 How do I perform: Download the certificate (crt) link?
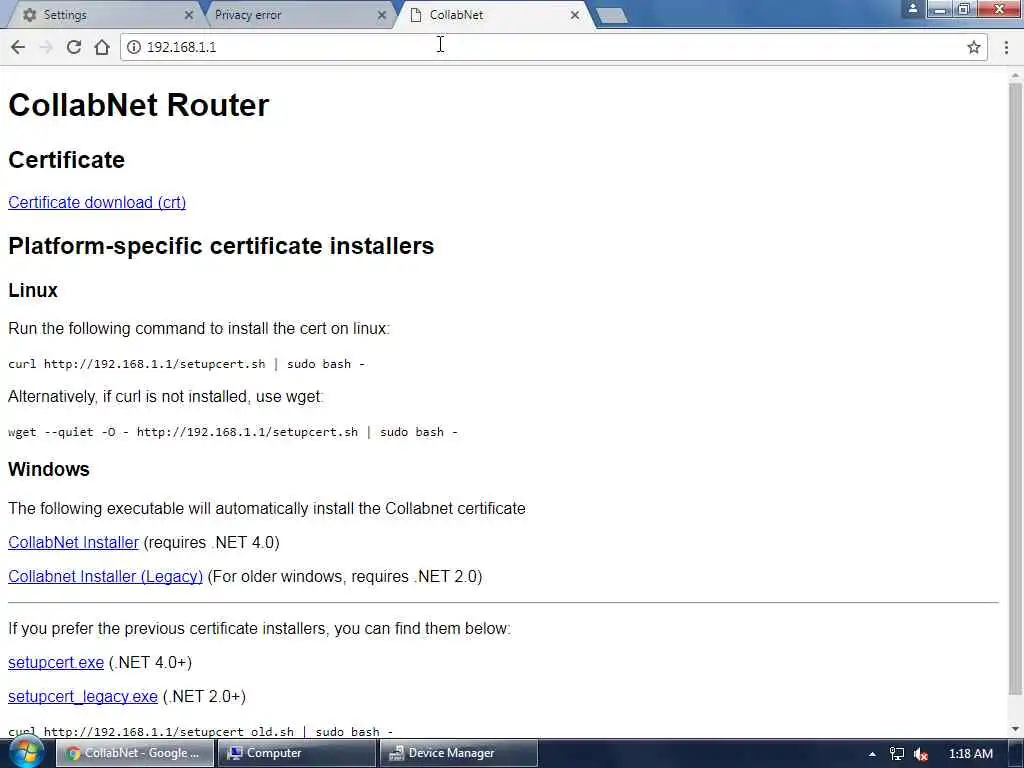click(x=97, y=202)
